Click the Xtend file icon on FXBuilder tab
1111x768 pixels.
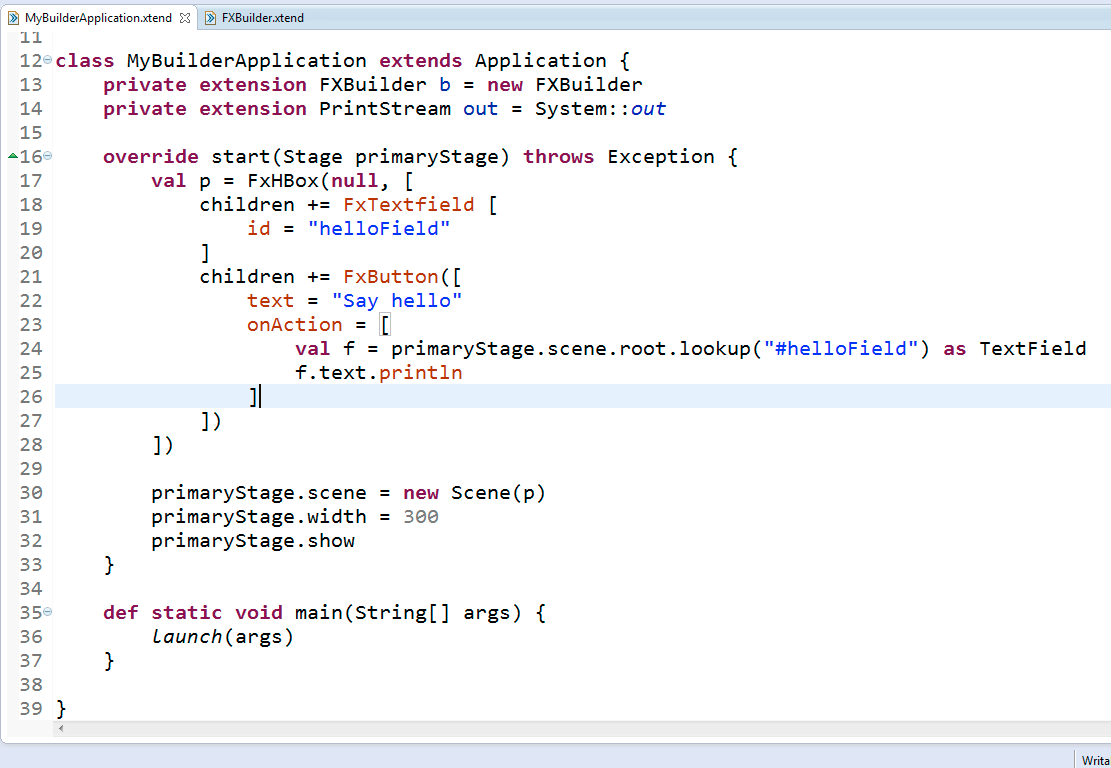pos(211,18)
